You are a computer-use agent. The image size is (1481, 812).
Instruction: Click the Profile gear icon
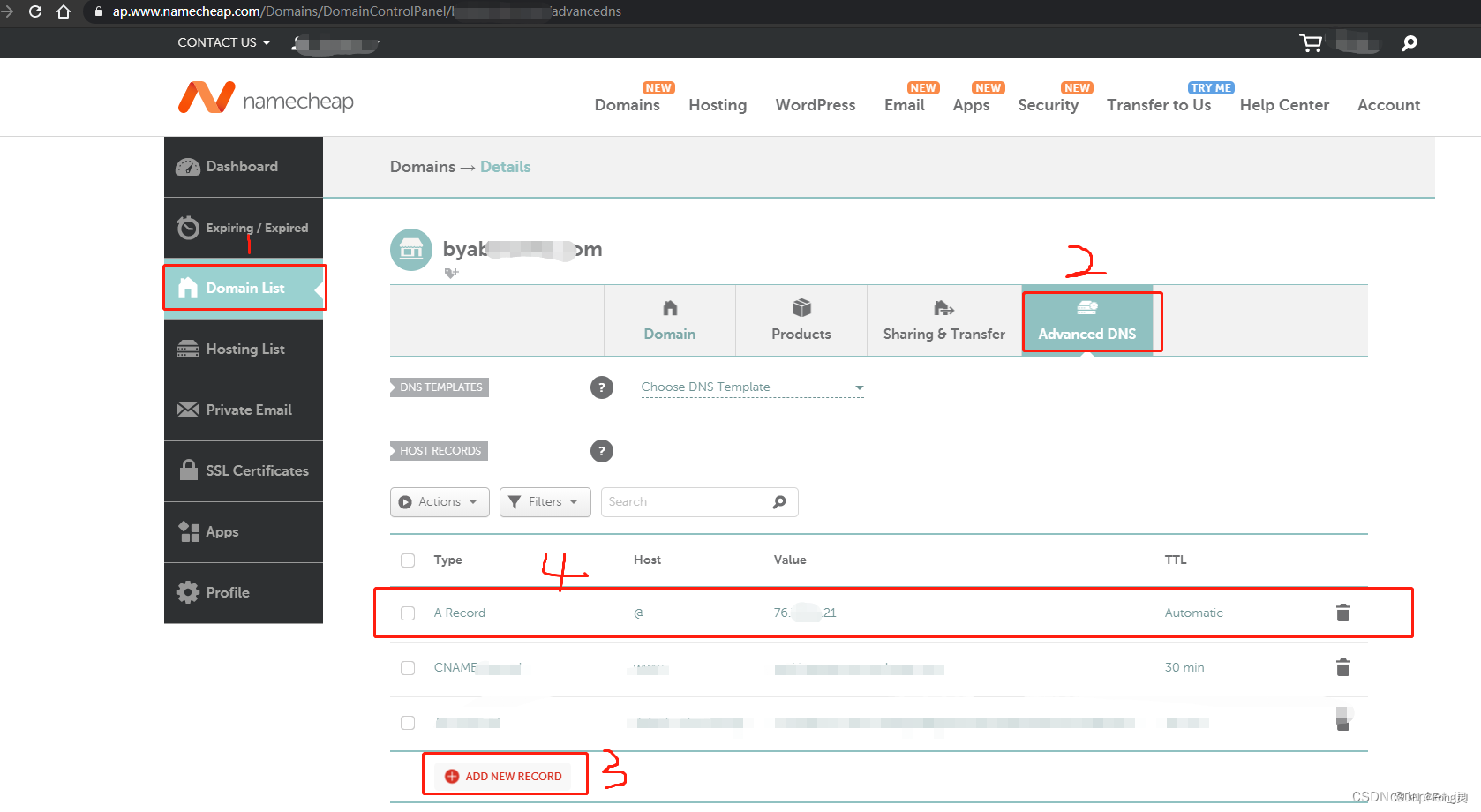tap(188, 592)
